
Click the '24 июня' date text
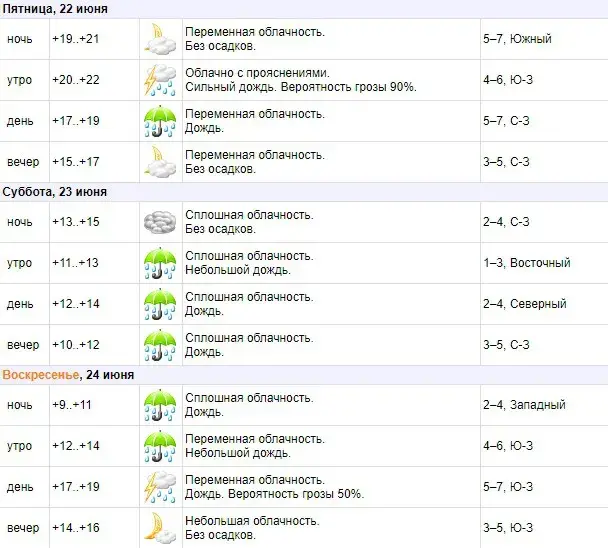tap(110, 375)
